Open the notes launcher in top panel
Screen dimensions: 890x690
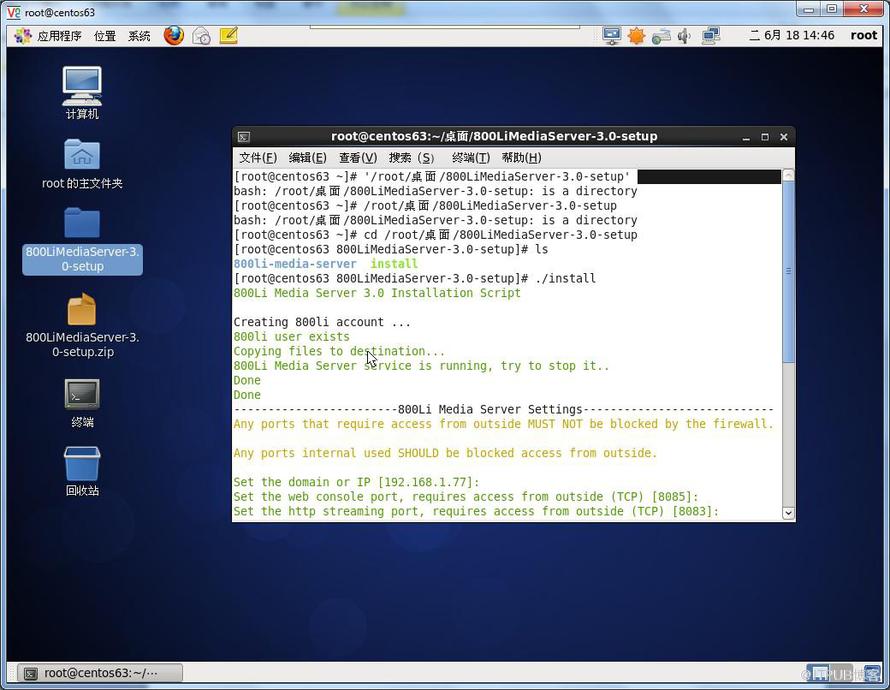point(228,36)
